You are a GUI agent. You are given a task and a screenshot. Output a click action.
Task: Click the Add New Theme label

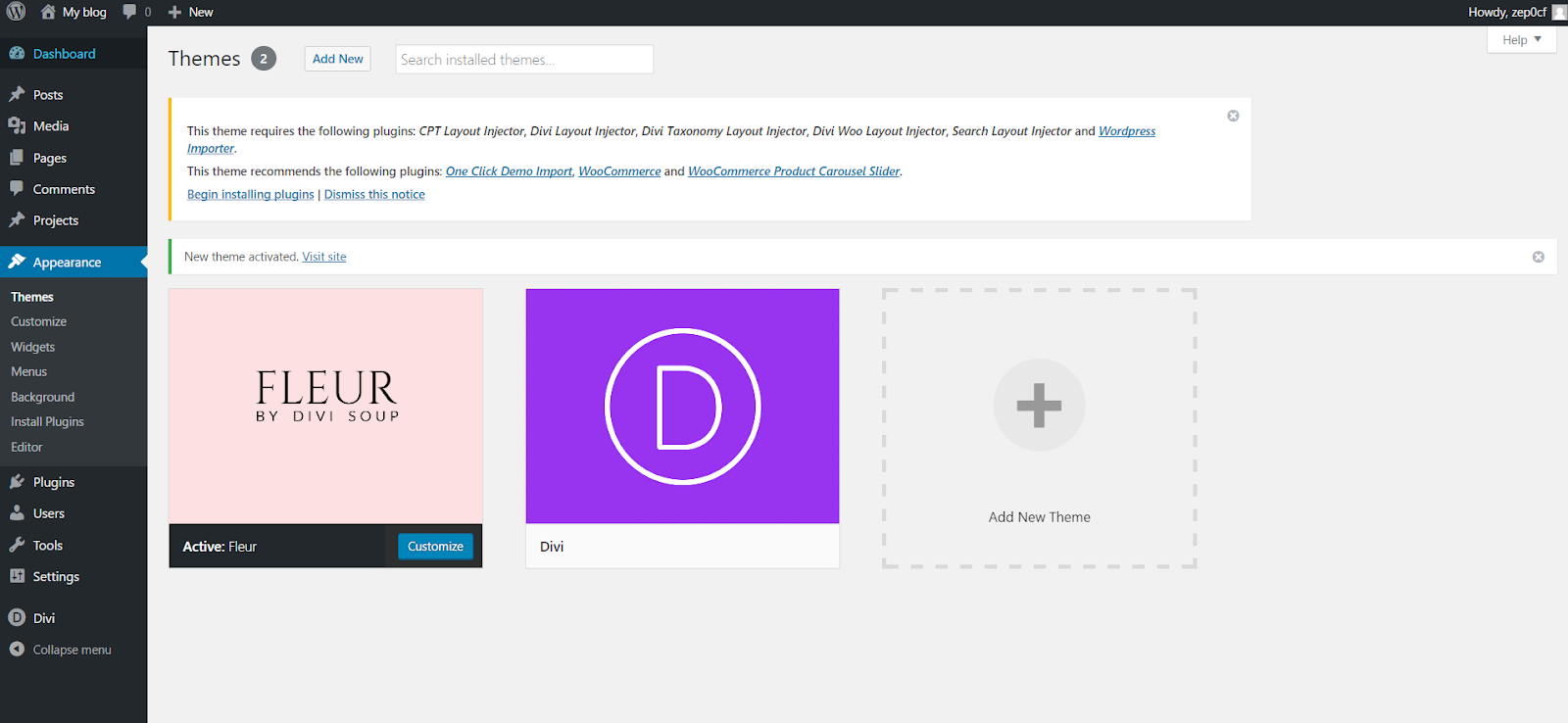[1039, 517]
